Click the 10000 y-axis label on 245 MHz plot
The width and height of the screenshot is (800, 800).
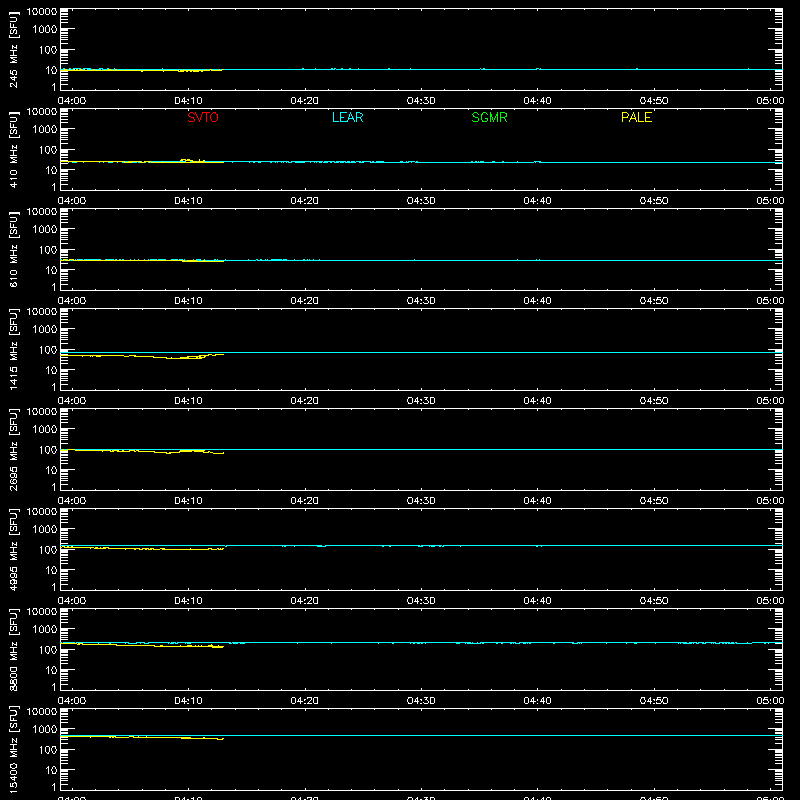(x=42, y=12)
